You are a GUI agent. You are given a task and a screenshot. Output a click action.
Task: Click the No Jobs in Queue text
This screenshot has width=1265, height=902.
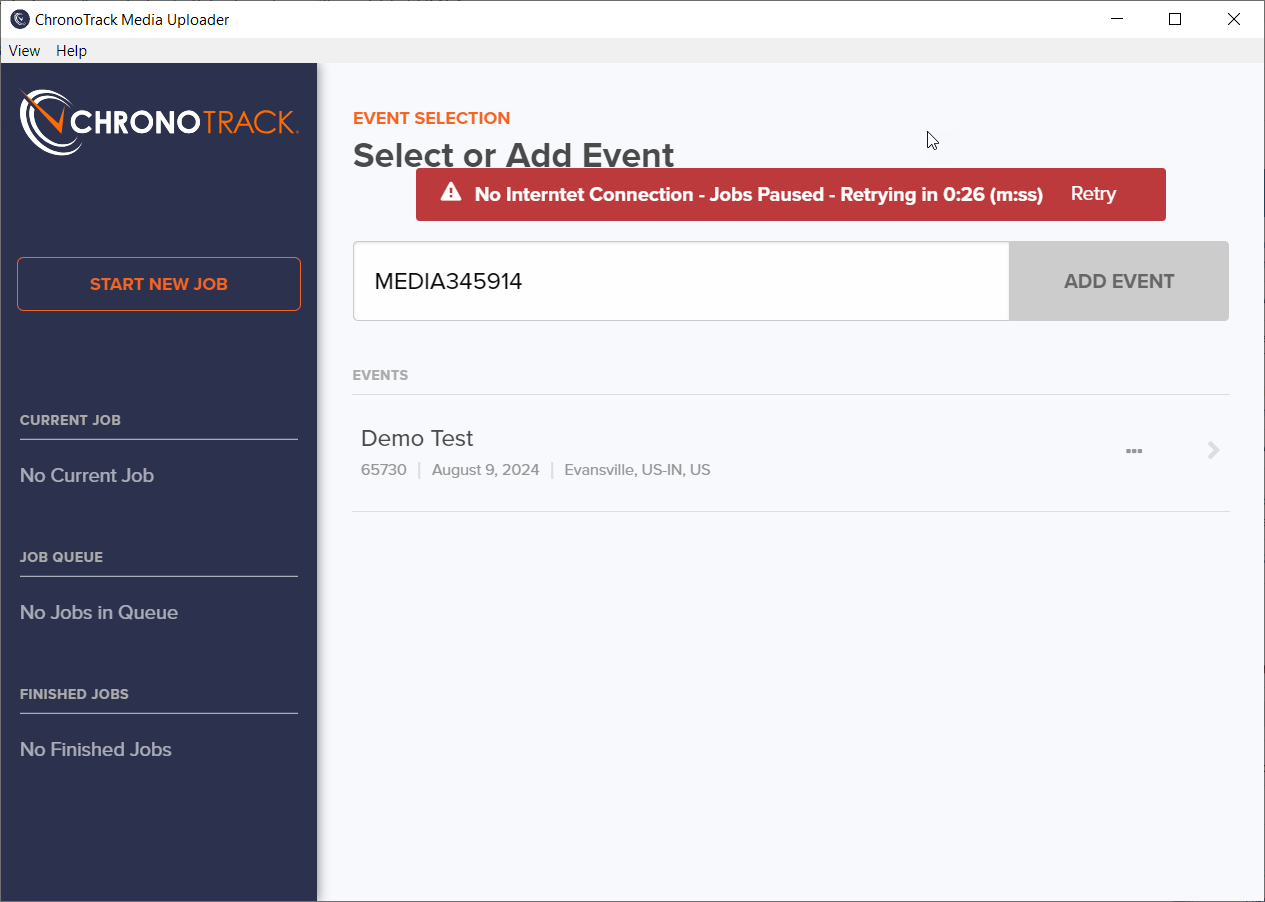99,613
